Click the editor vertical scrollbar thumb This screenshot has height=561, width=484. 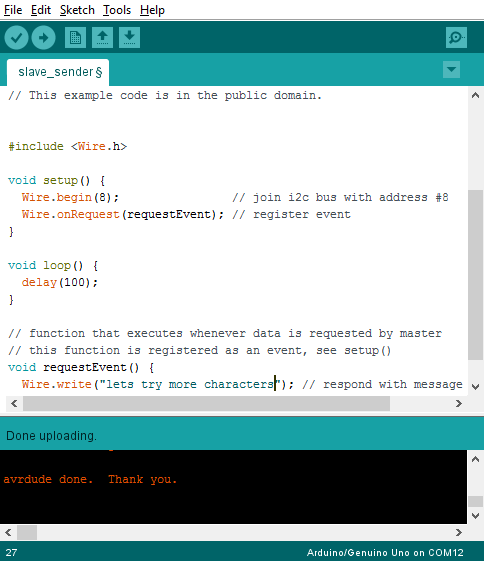[475, 275]
